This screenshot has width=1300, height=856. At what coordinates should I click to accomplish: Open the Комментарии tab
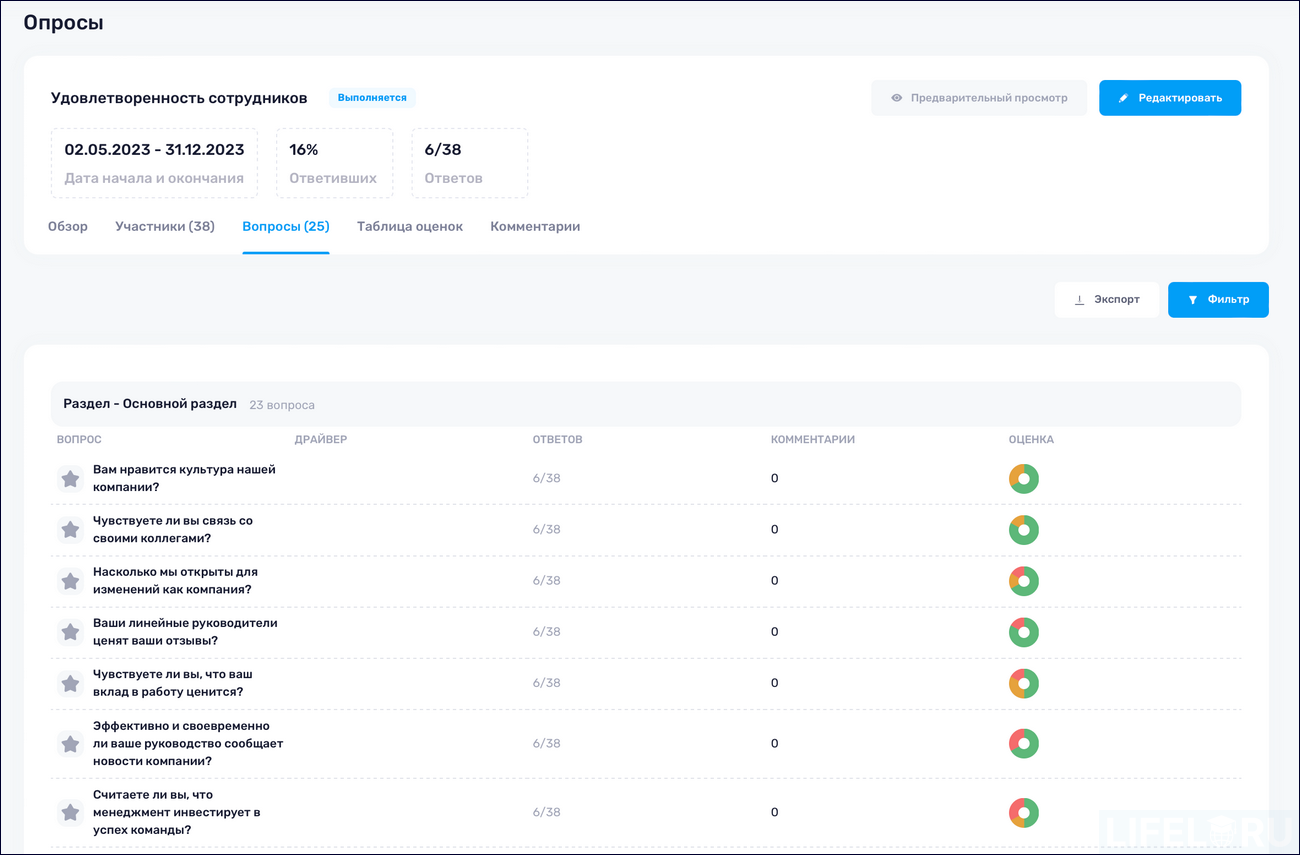(x=535, y=226)
